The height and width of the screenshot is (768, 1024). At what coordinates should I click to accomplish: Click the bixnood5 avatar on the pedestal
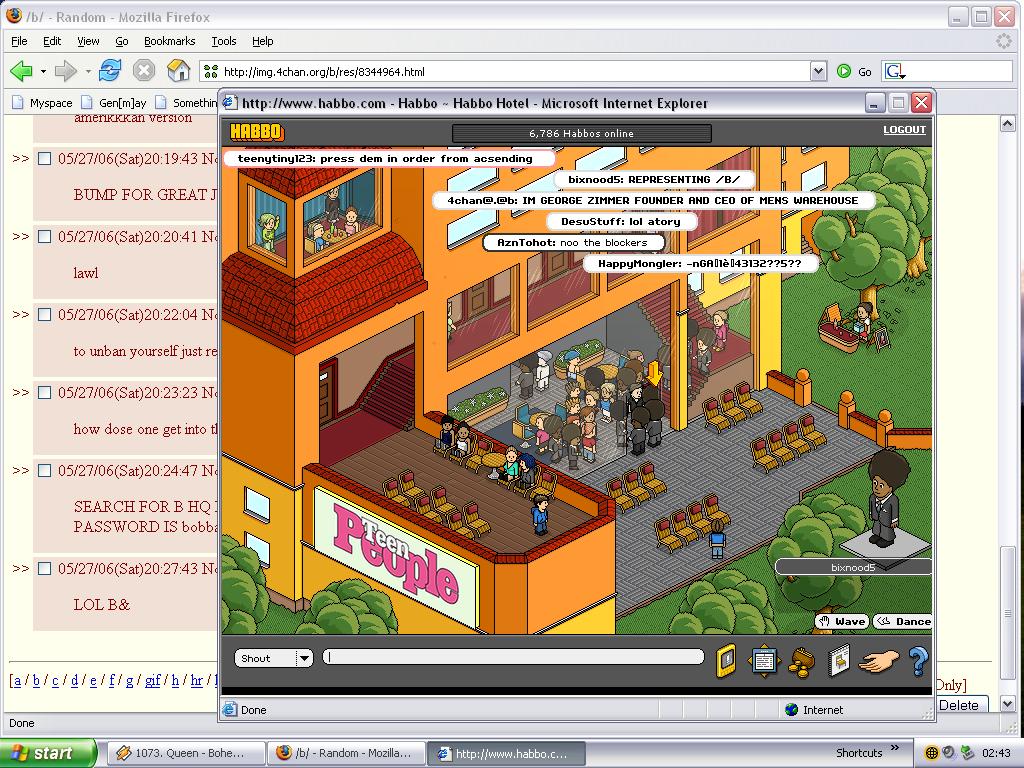pyautogui.click(x=888, y=497)
